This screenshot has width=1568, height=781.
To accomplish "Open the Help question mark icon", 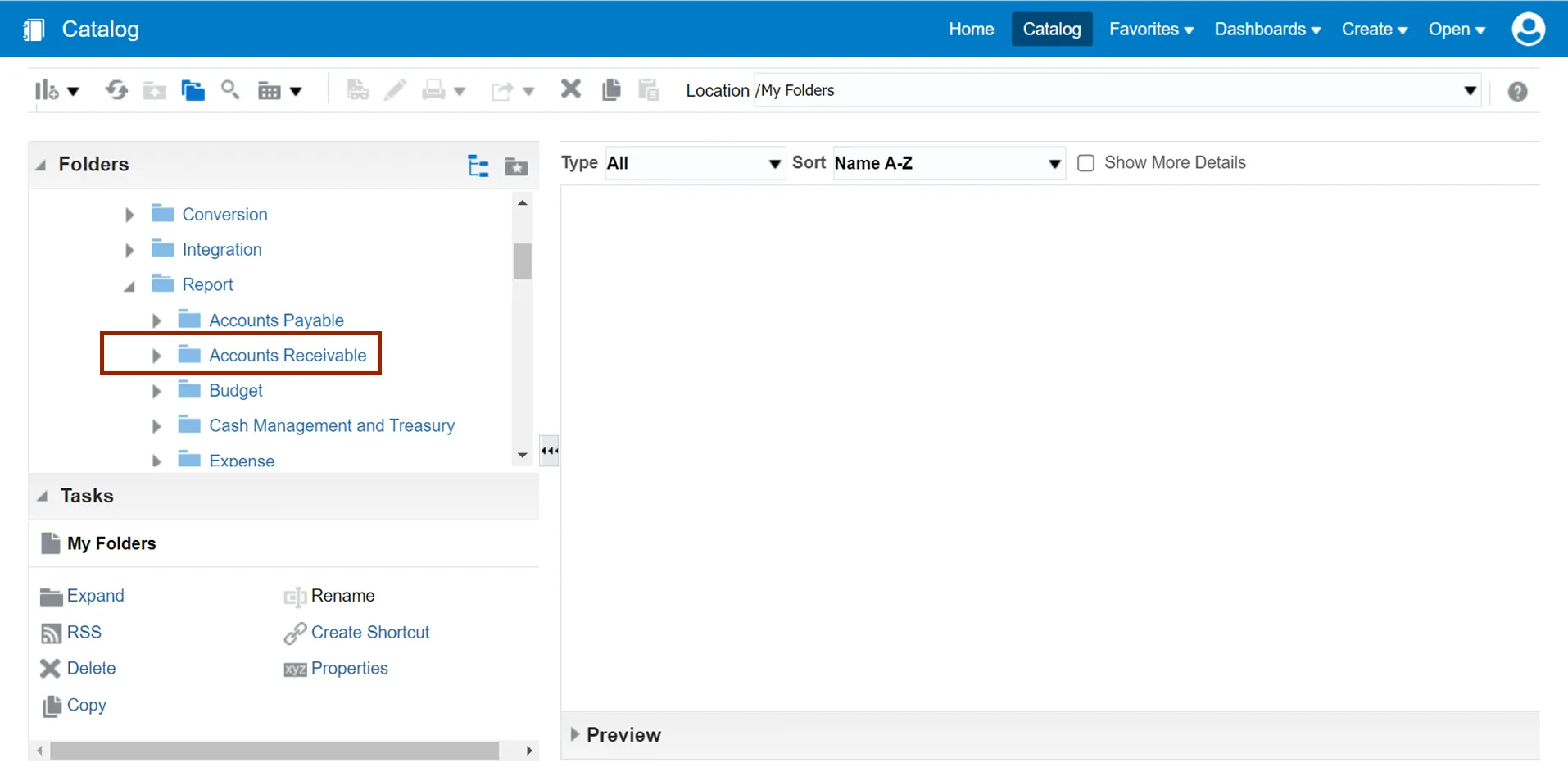I will tap(1517, 92).
